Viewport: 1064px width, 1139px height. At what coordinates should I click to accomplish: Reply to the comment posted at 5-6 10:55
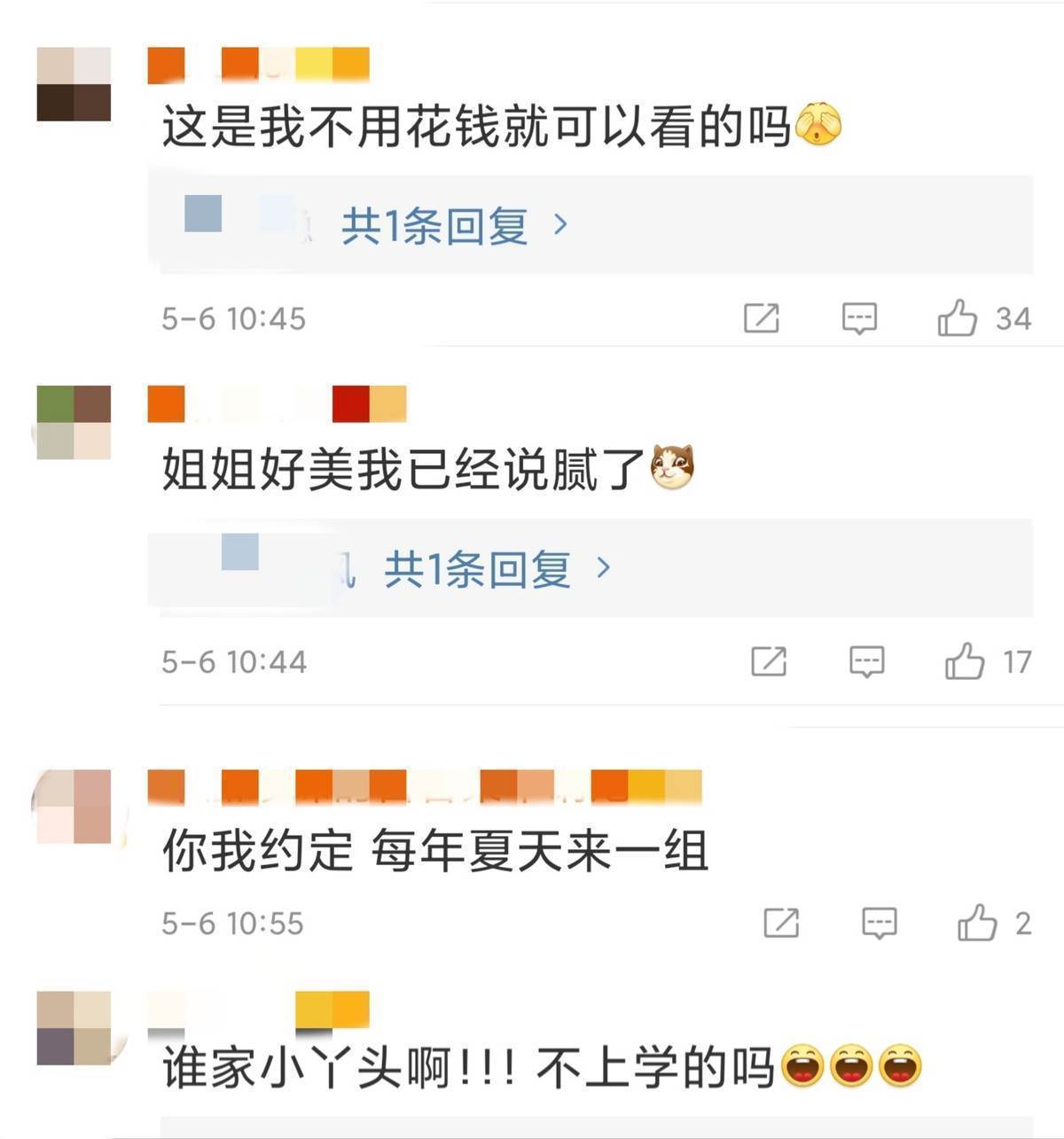coord(879,923)
